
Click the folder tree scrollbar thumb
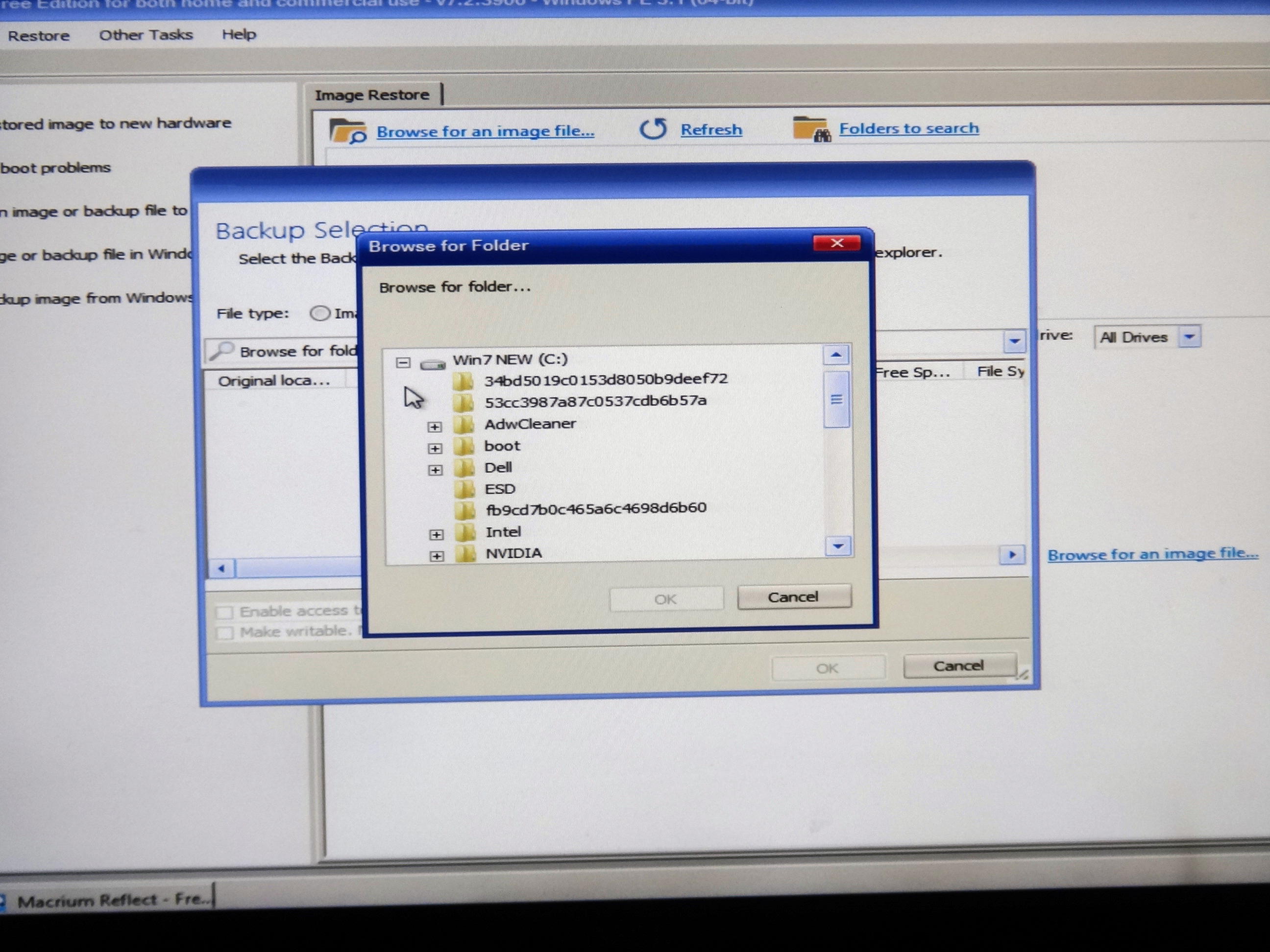tap(836, 400)
